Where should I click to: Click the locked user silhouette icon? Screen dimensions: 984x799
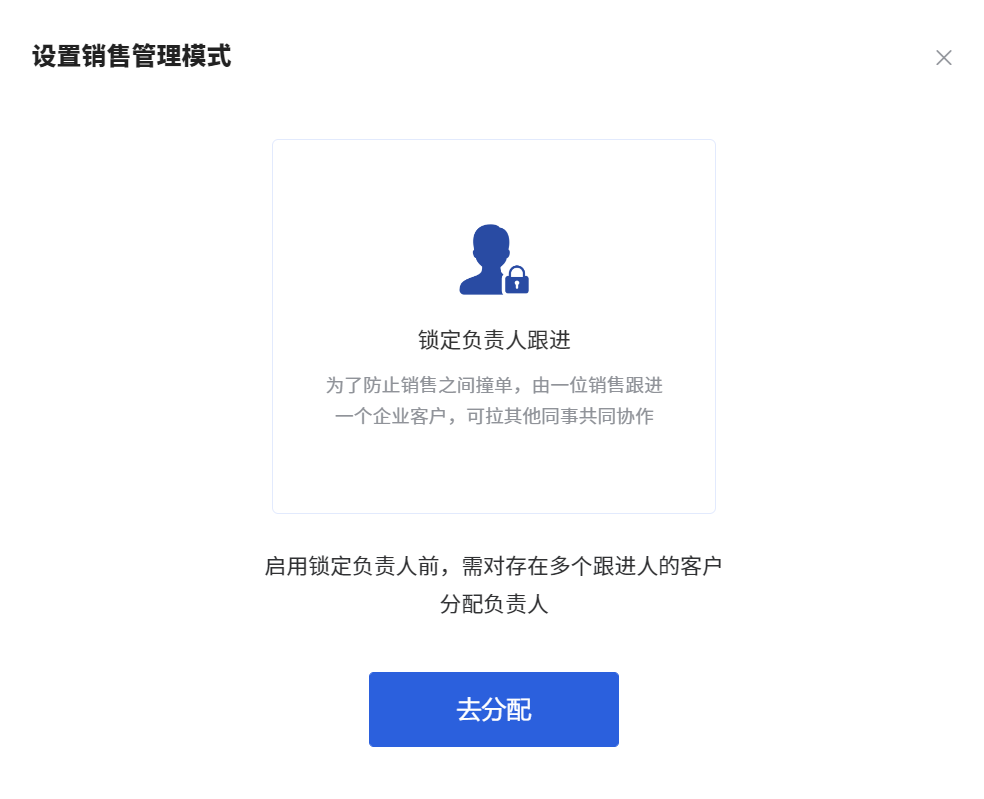(494, 259)
